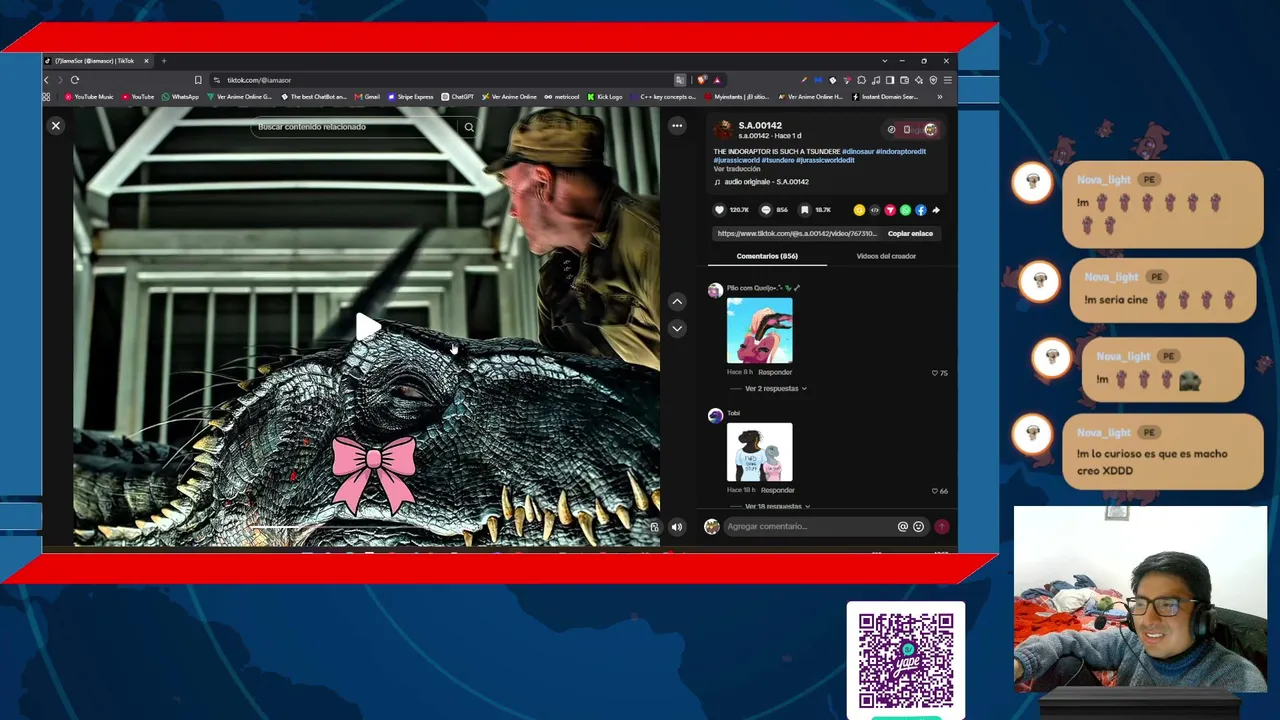Open the browser hamburger menu

tap(947, 80)
